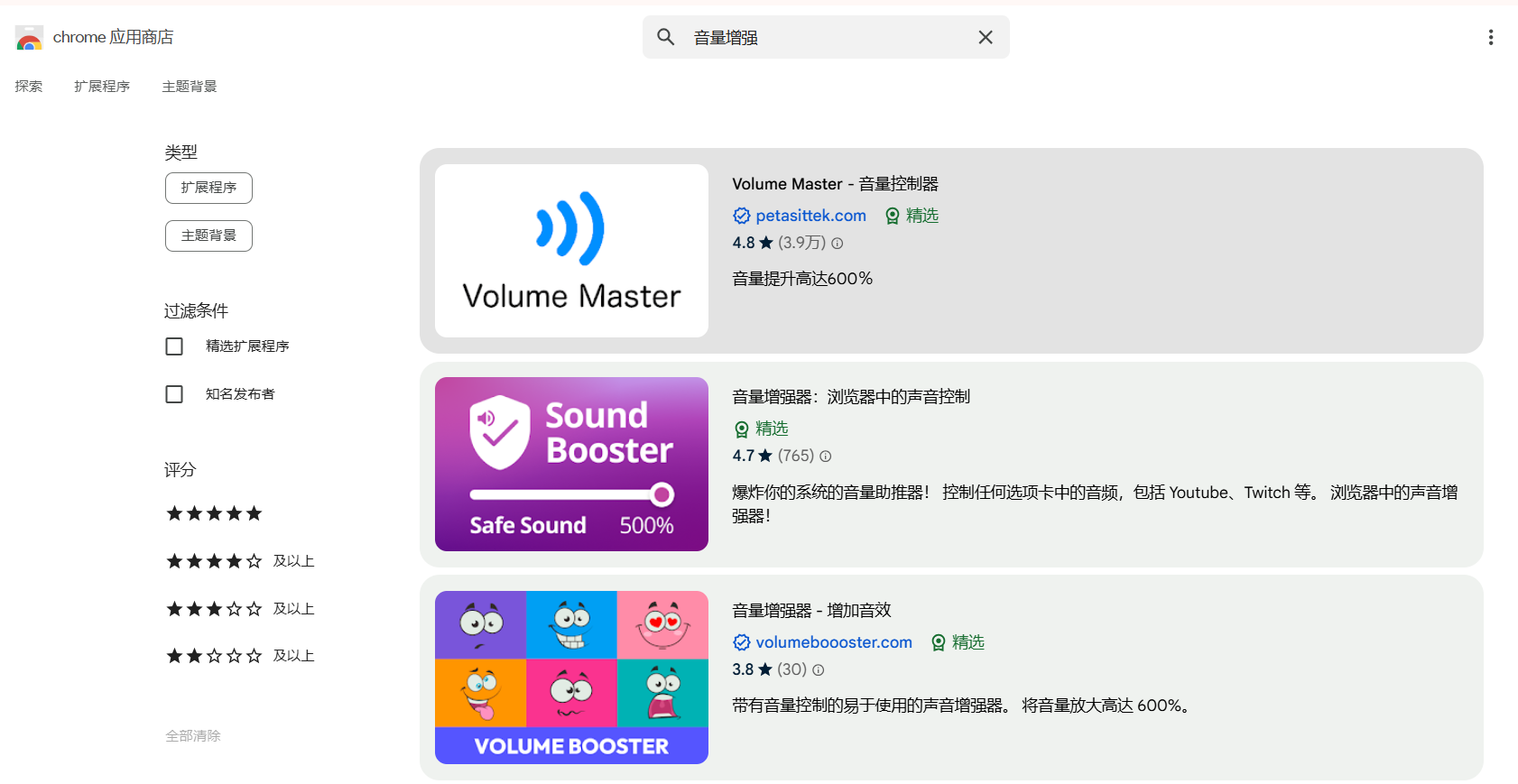The image size is (1518, 784).
Task: Click into the 音量增强 search field
Action: point(826,37)
